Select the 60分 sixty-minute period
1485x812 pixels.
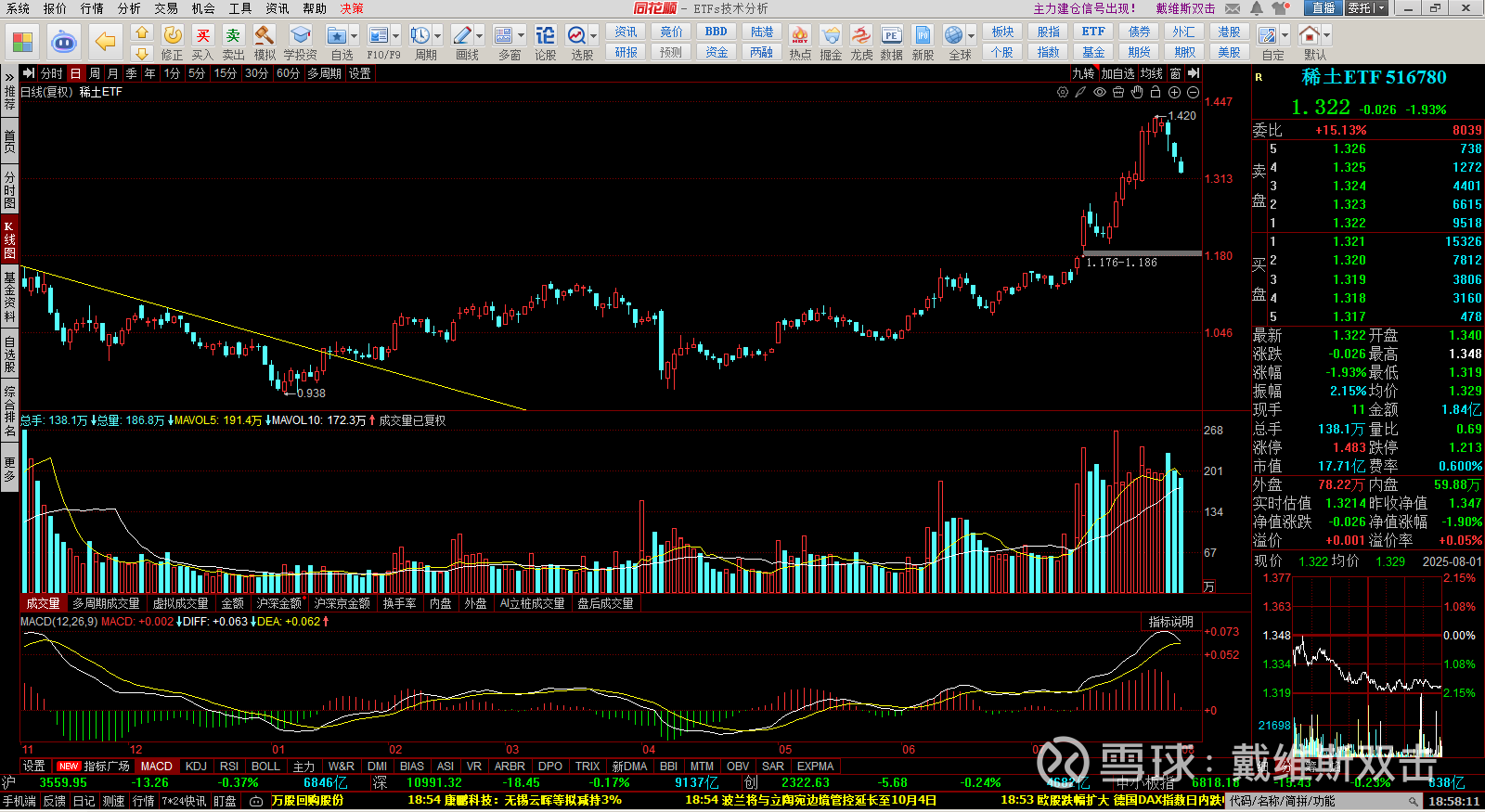(288, 73)
